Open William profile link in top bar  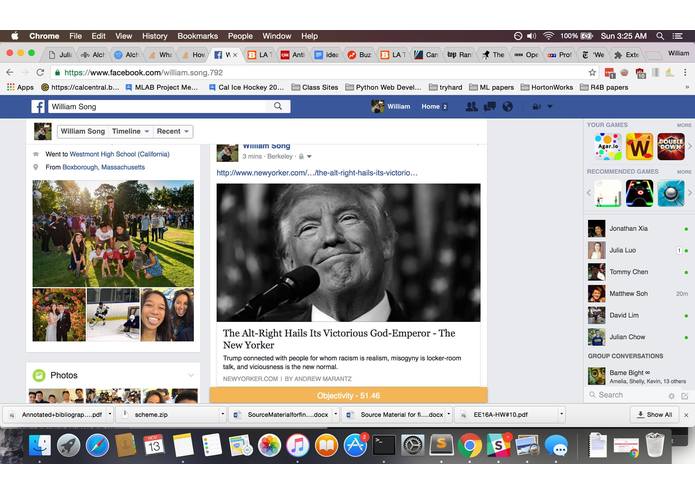[x=391, y=106]
